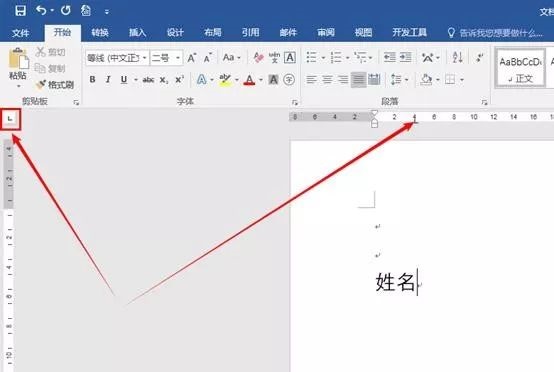Click the 告诉我您想要做什么 search box

(495, 33)
